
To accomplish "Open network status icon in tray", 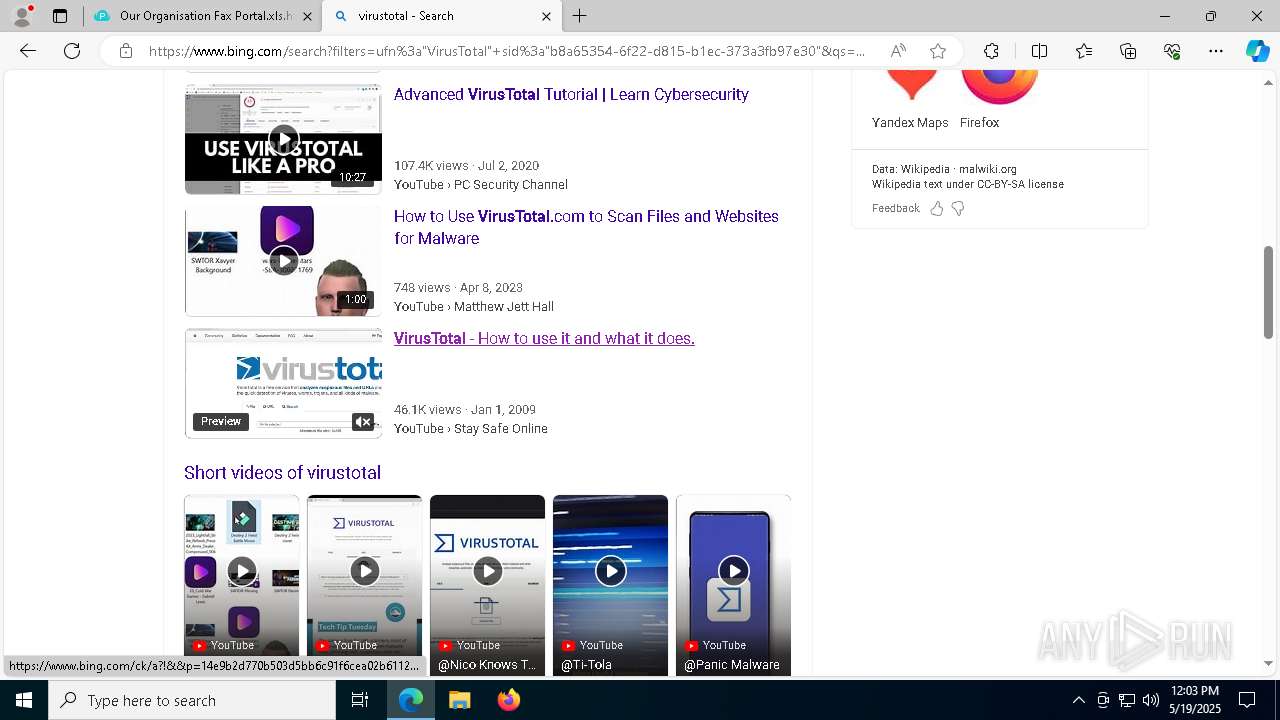I will pyautogui.click(x=1127, y=700).
